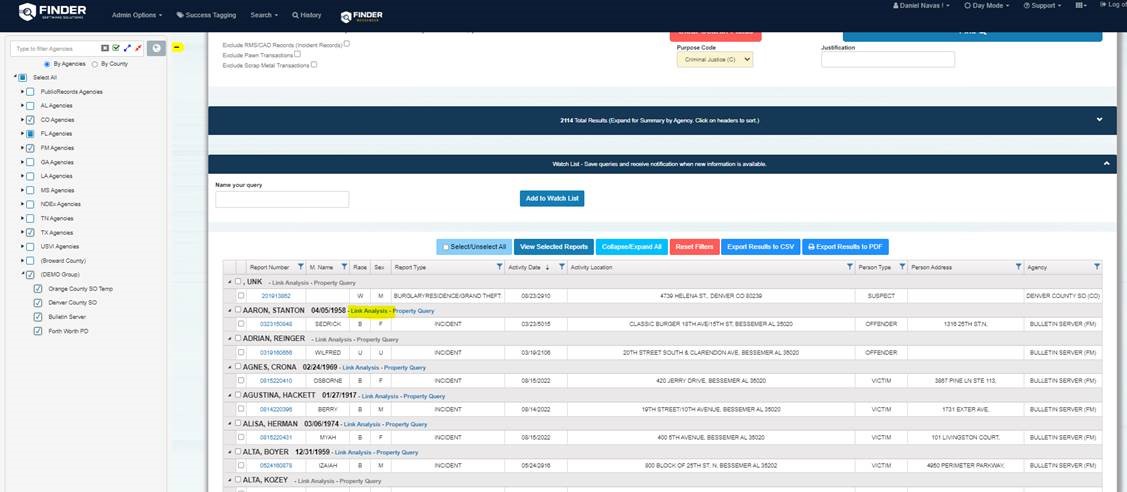Open report number 0815220410 link
Screen dimensions: 1127x492
276,381
